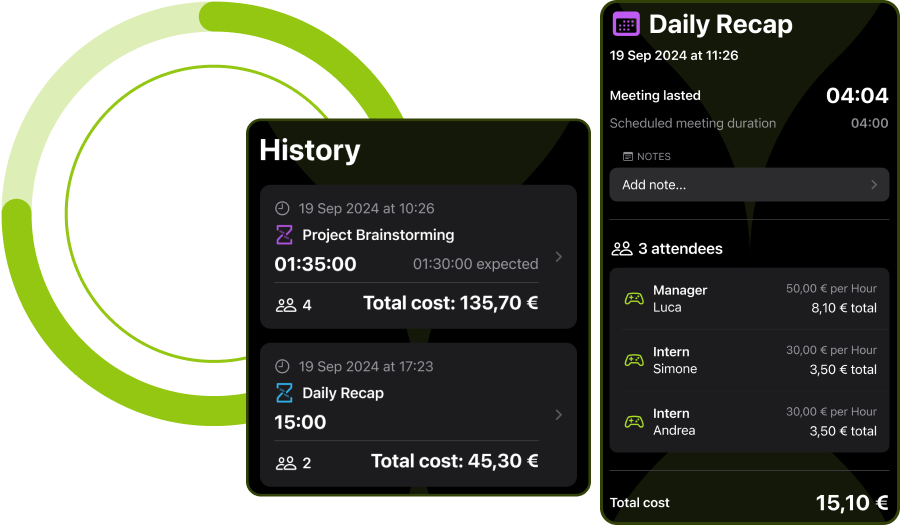This screenshot has width=900, height=525.
Task: Click the Add note field
Action: pos(749,185)
